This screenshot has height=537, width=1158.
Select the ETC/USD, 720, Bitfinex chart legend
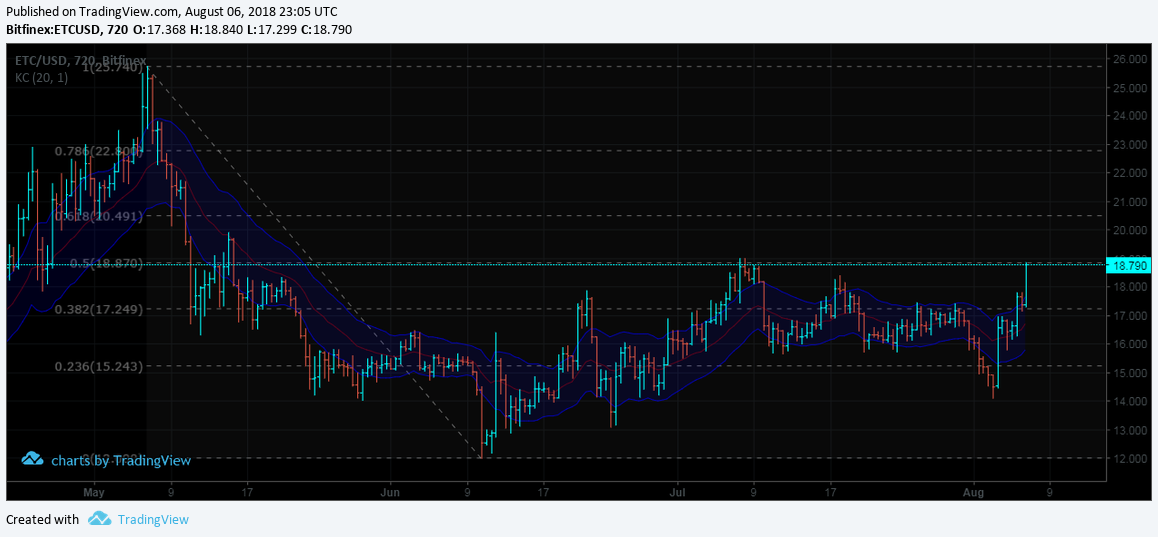coord(81,61)
